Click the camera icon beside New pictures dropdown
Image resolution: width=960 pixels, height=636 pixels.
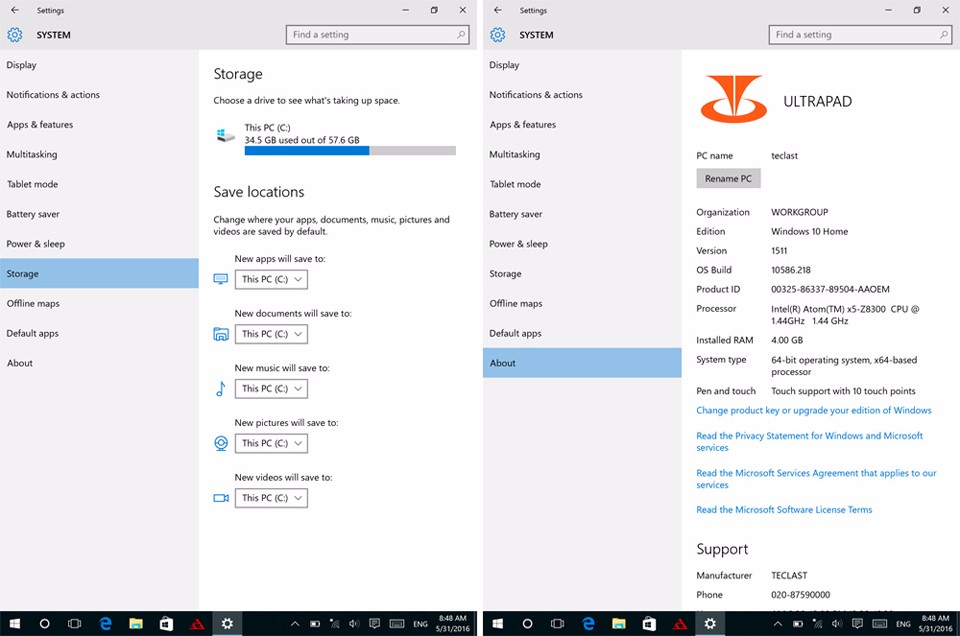pos(221,443)
